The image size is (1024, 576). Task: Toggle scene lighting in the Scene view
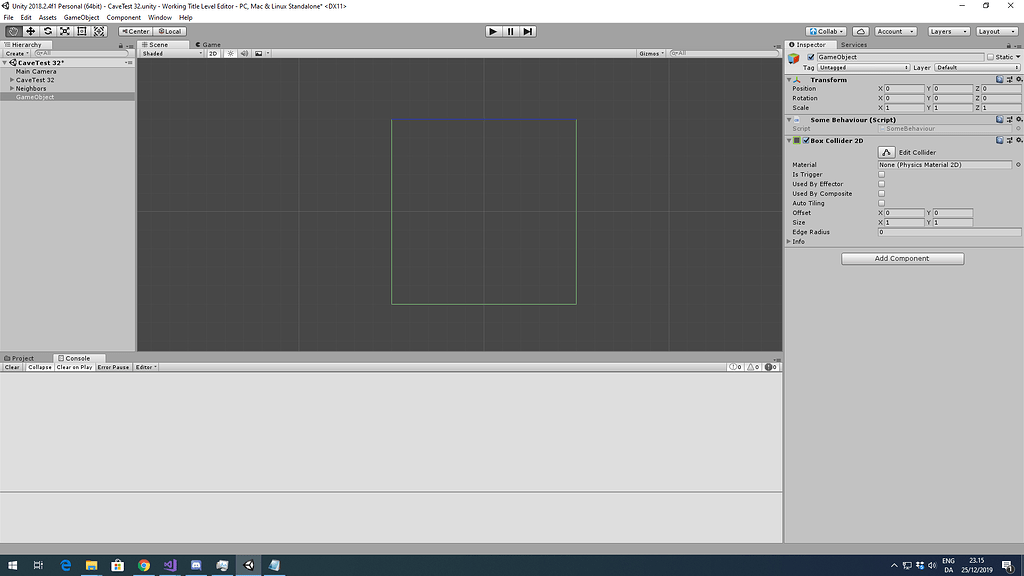(x=231, y=53)
